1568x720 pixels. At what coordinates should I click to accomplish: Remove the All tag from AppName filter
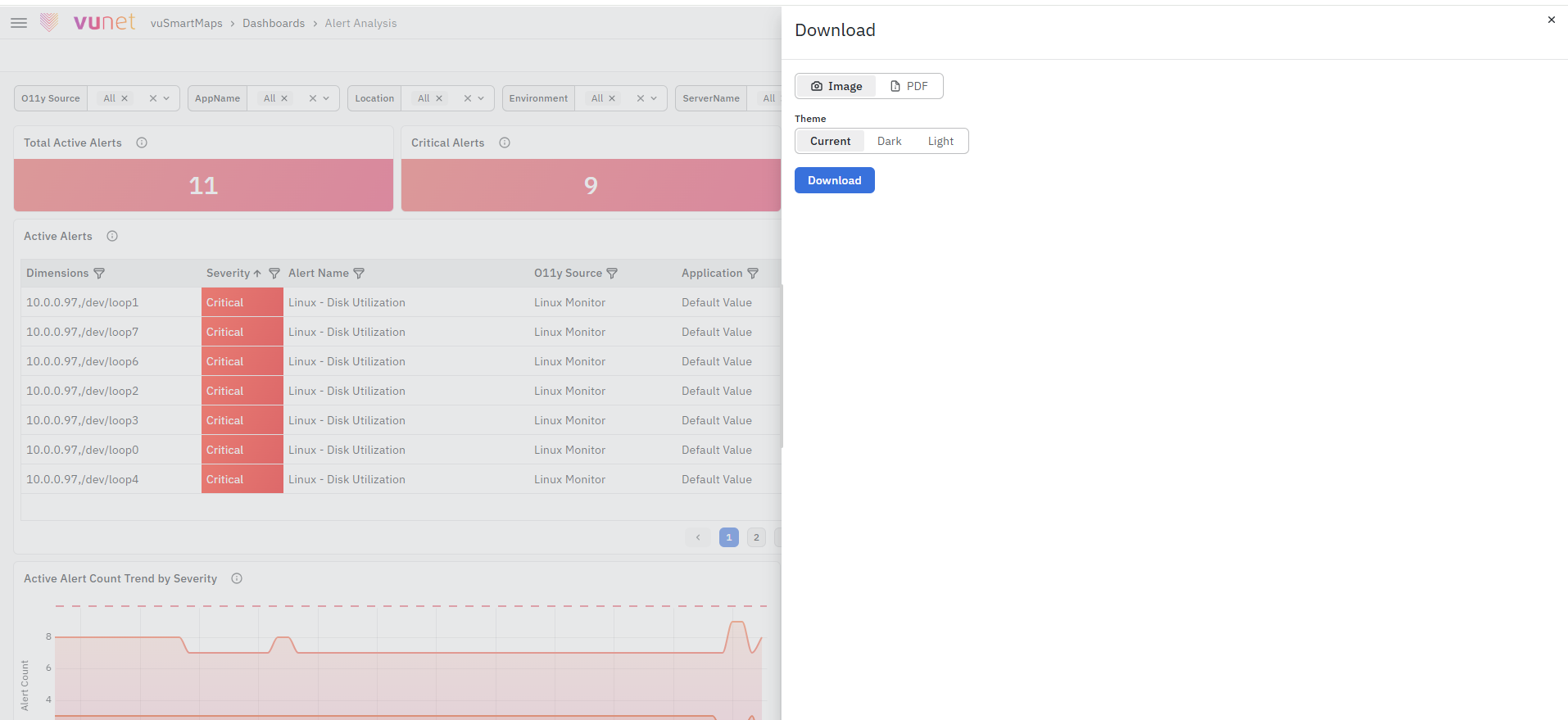pos(284,98)
